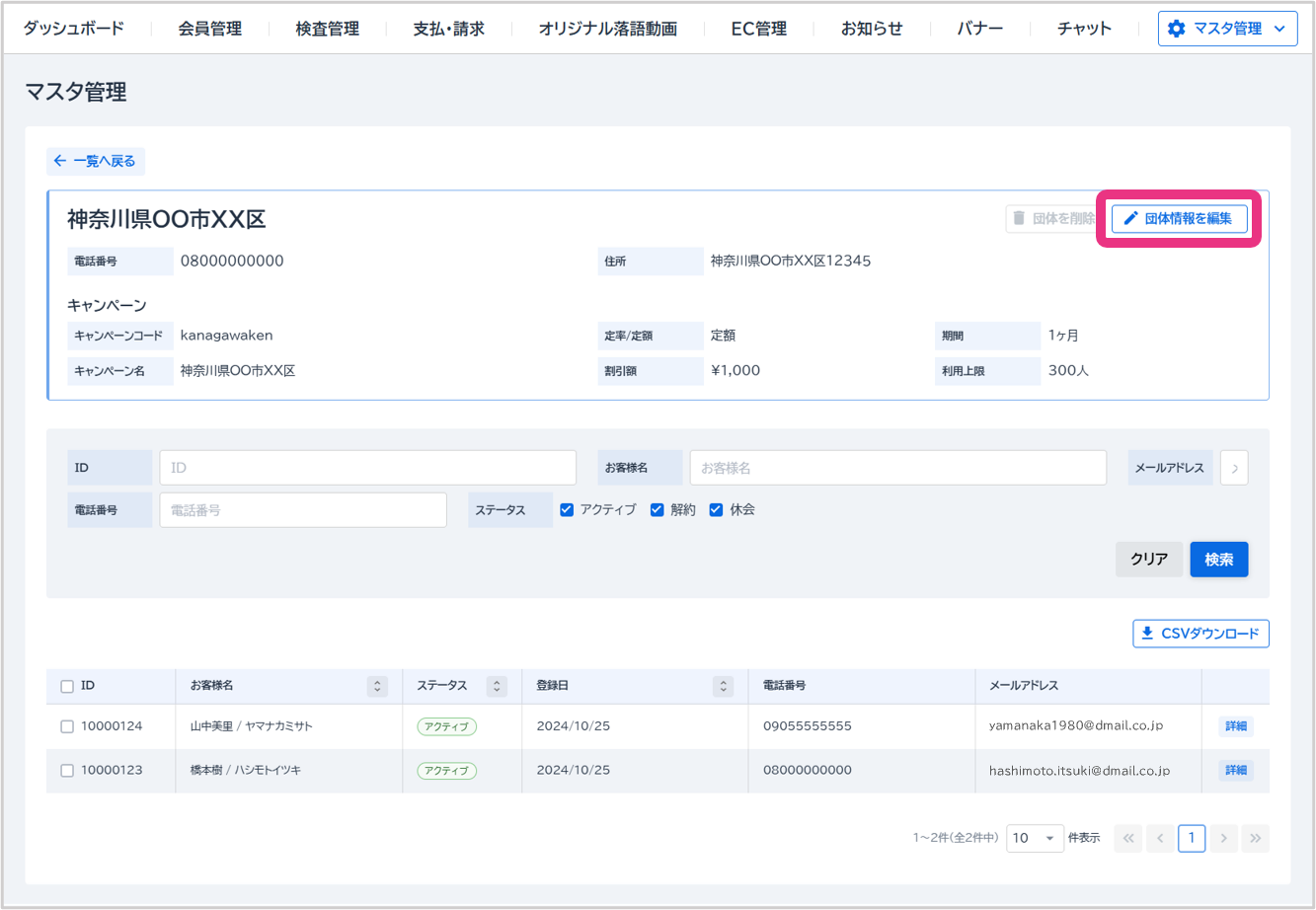Go to the previous page arrow
This screenshot has width=1316, height=910.
tap(1160, 838)
